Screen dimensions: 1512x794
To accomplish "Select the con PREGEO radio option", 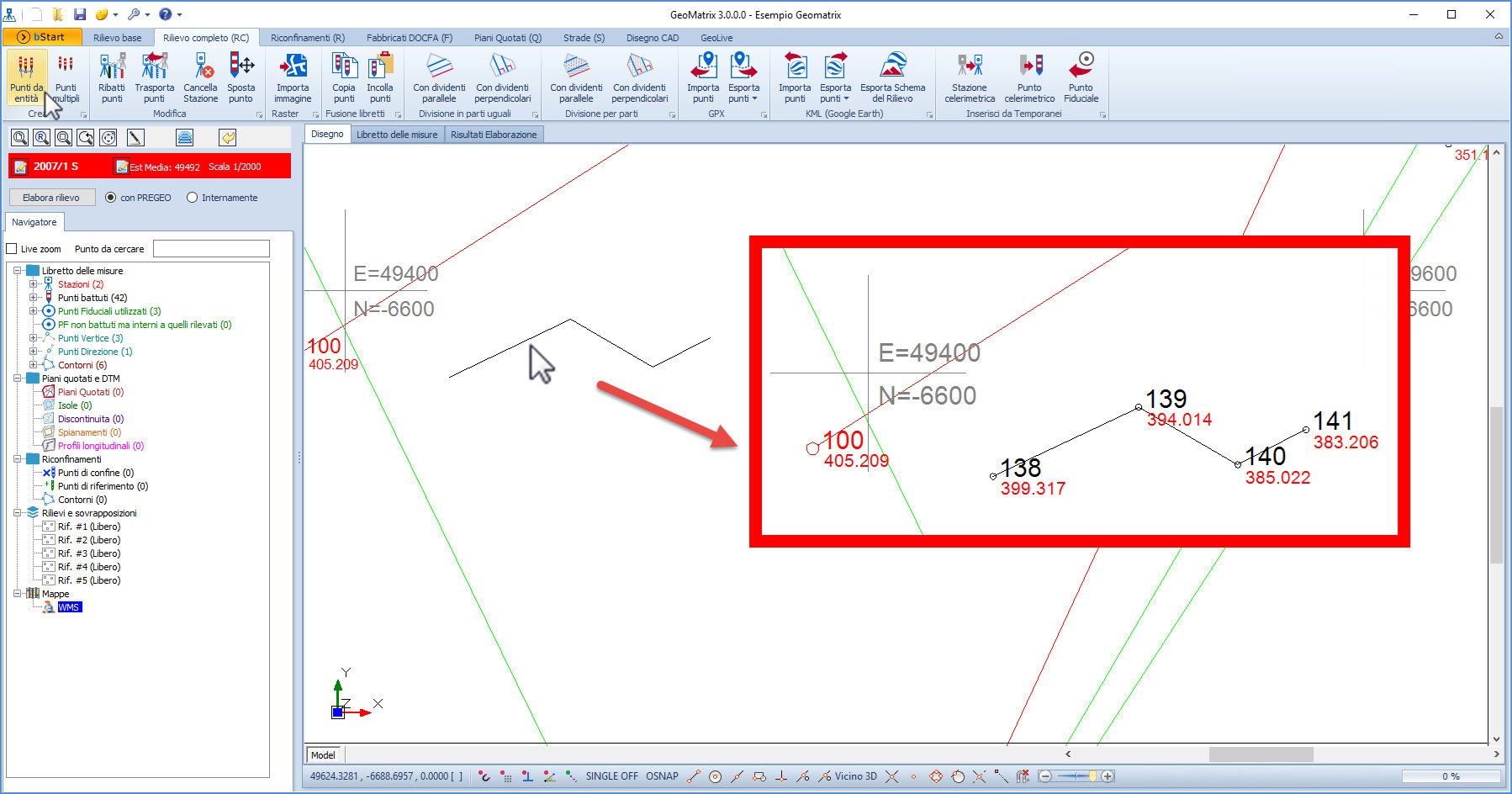I will point(111,198).
